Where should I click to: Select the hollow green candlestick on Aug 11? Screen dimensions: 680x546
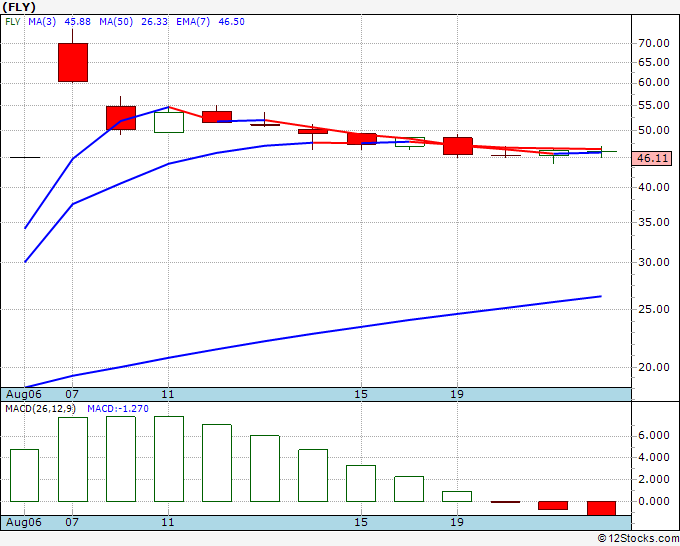point(169,122)
